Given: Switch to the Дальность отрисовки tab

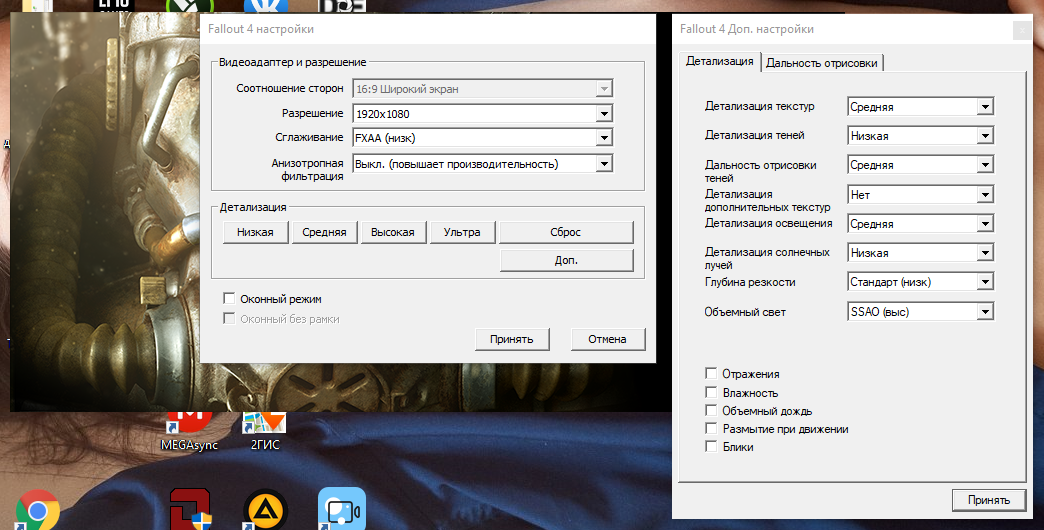Looking at the screenshot, I should pyautogui.click(x=822, y=63).
